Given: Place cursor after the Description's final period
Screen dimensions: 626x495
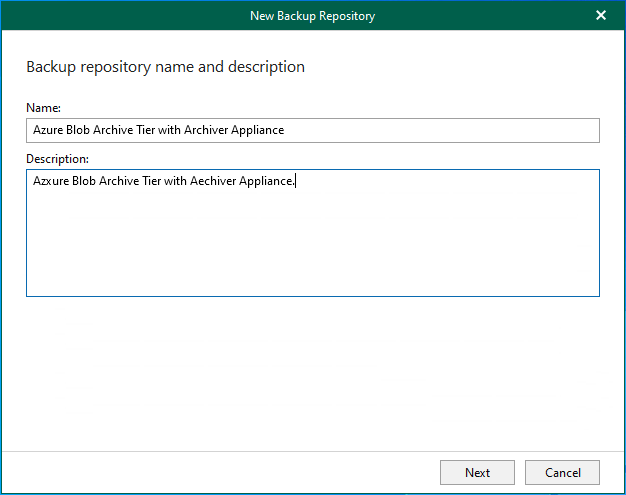Looking at the screenshot, I should (x=296, y=181).
